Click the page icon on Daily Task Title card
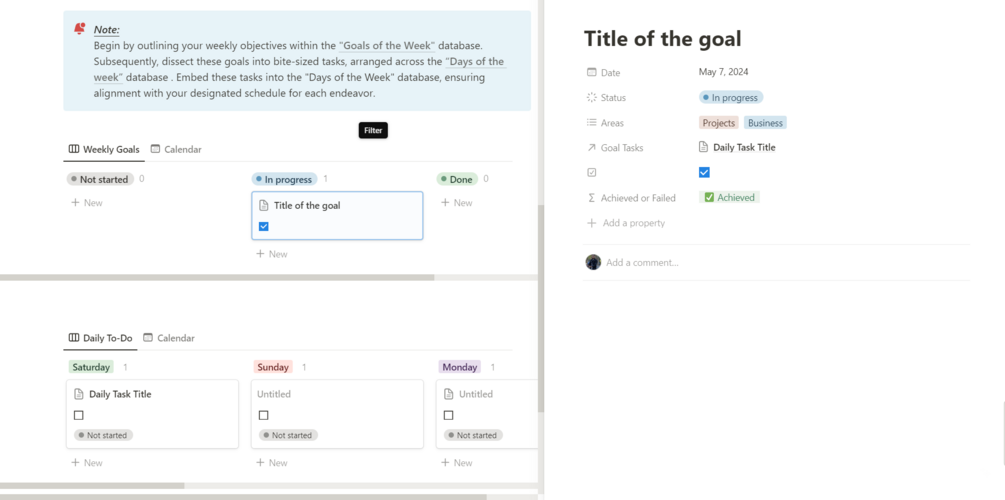The height and width of the screenshot is (500, 1005). [79, 394]
